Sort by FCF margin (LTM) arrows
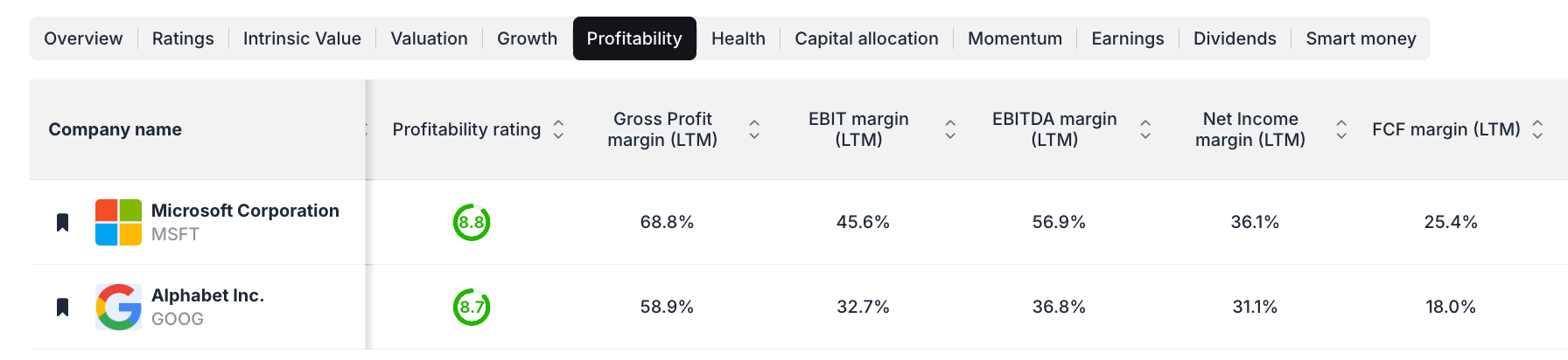Screen dimensions: 1568x360 tap(1537, 129)
